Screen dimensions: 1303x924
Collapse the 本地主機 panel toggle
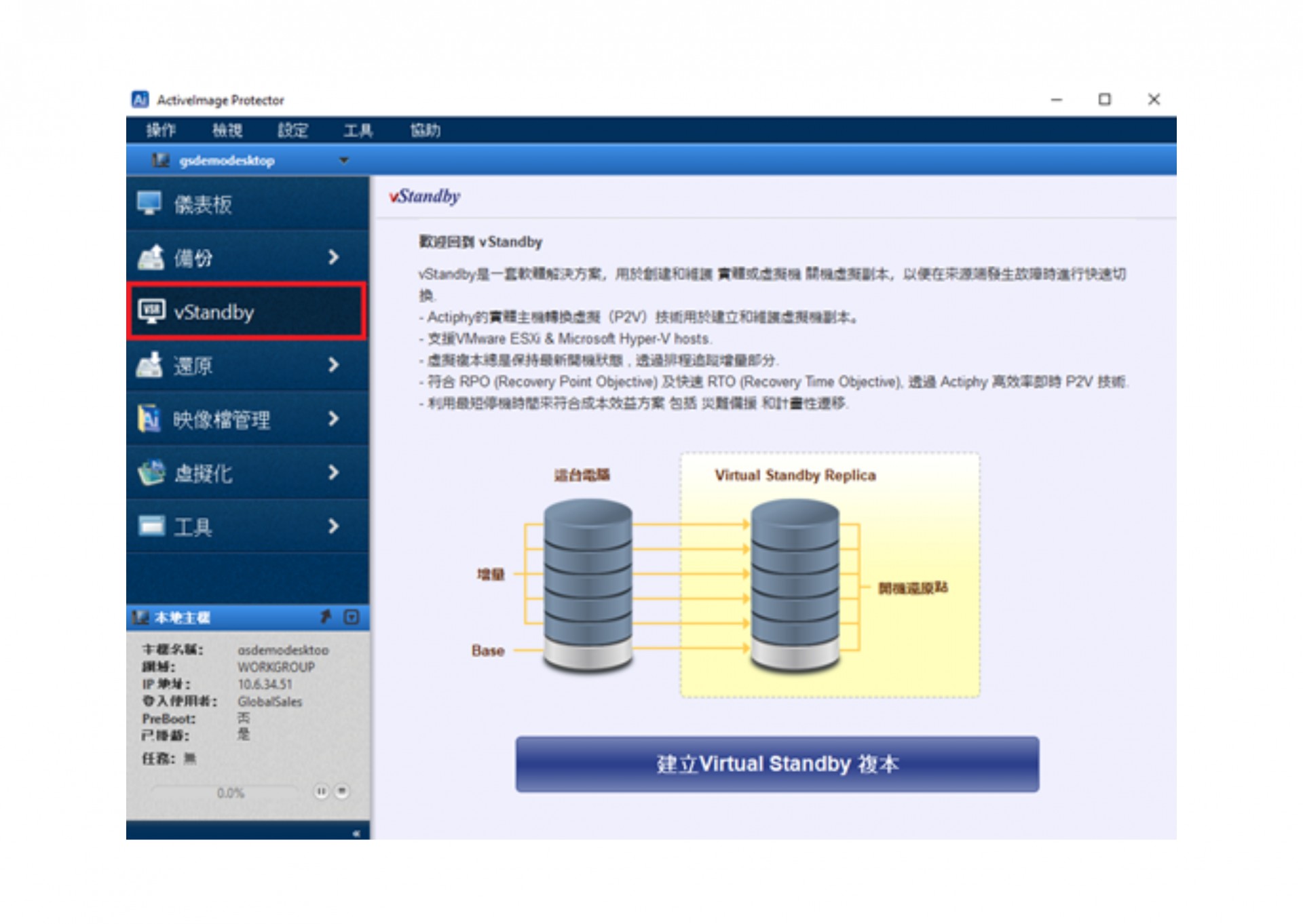[351, 617]
